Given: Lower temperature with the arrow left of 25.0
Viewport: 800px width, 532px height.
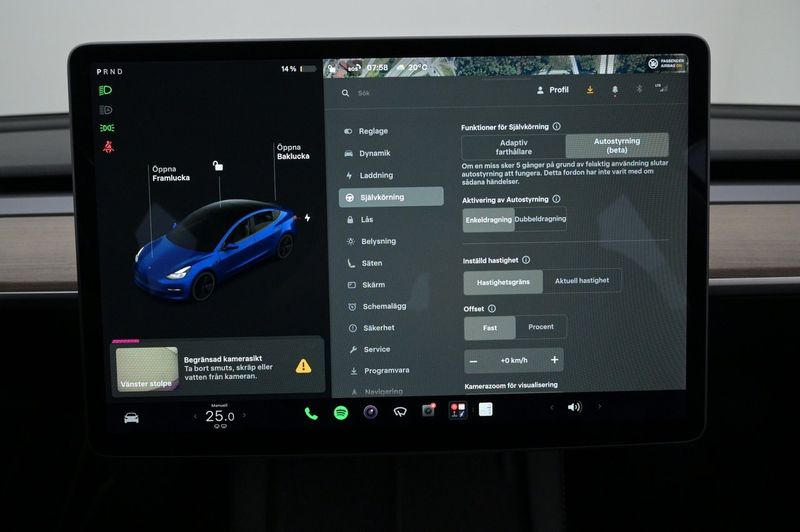Looking at the screenshot, I should click(195, 417).
